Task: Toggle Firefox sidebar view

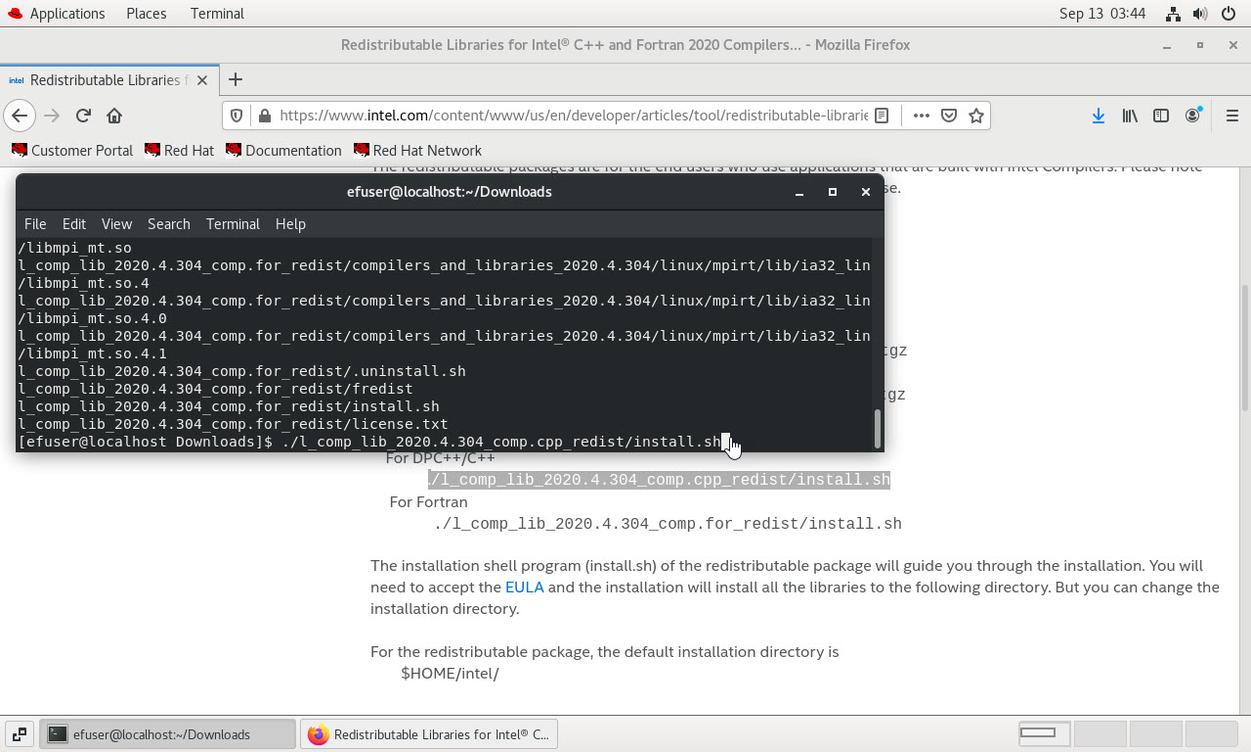Action: point(1161,115)
